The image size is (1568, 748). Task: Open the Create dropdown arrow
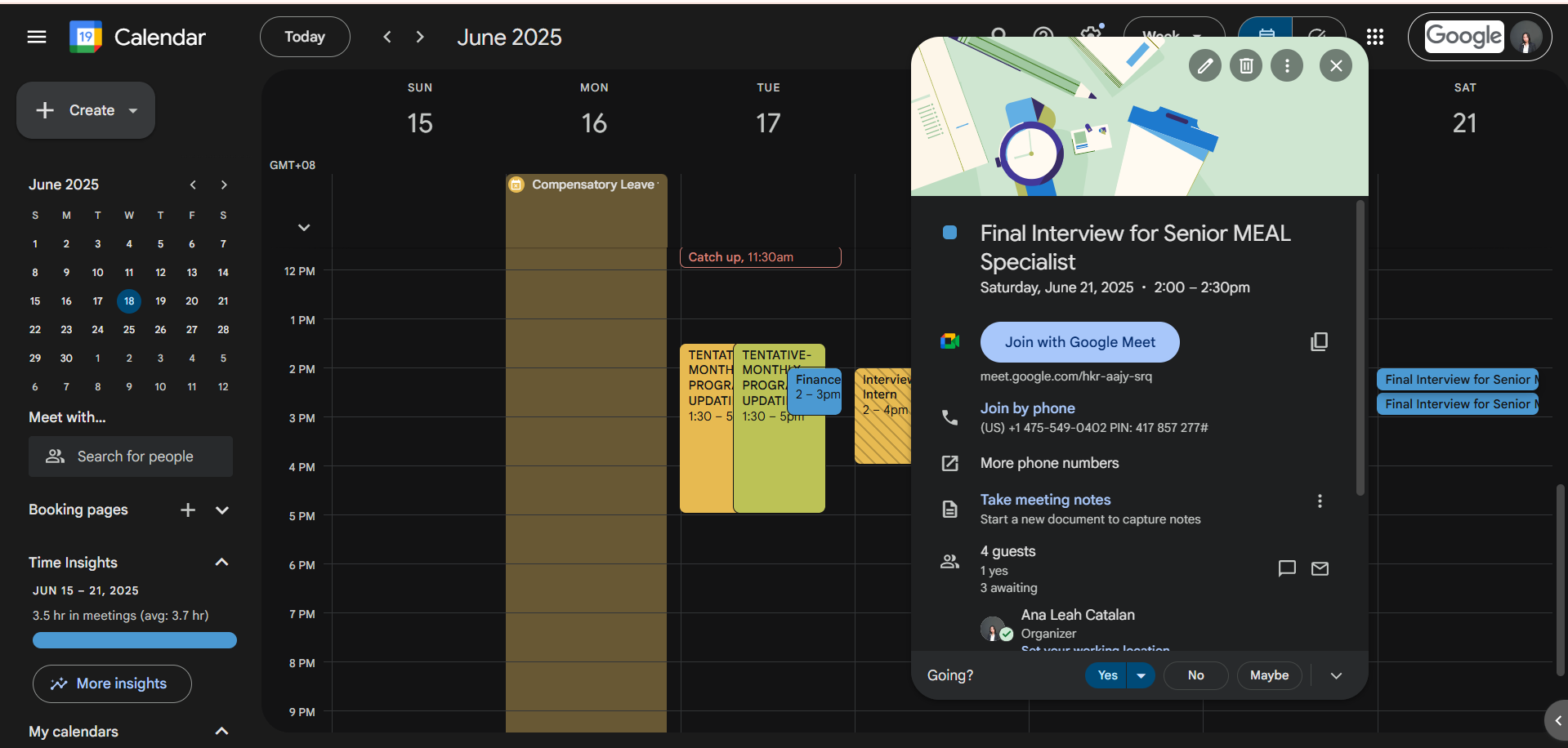pyautogui.click(x=133, y=110)
